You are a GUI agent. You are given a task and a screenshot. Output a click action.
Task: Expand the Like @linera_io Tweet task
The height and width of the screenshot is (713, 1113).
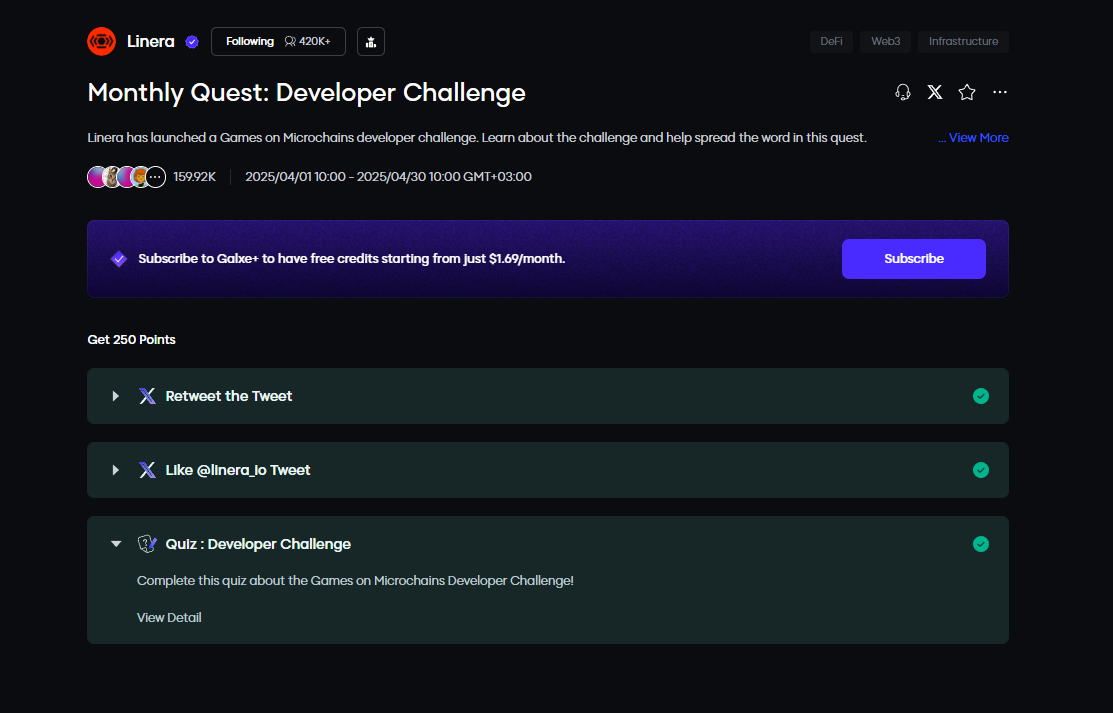[116, 470]
